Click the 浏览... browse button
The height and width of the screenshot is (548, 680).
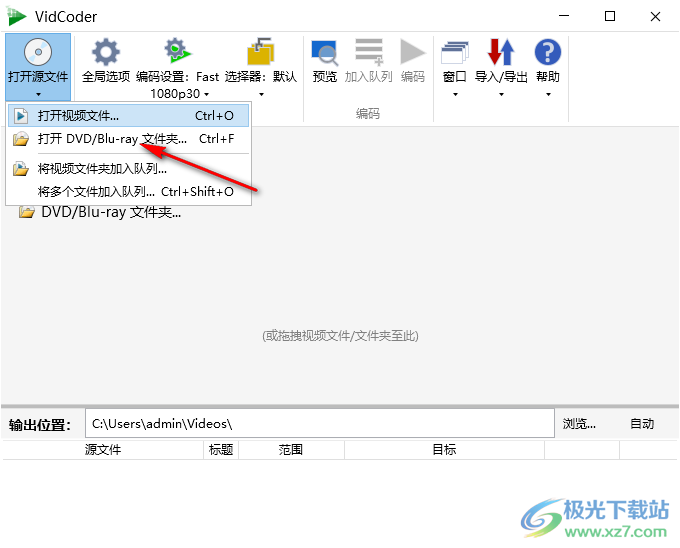tap(579, 424)
